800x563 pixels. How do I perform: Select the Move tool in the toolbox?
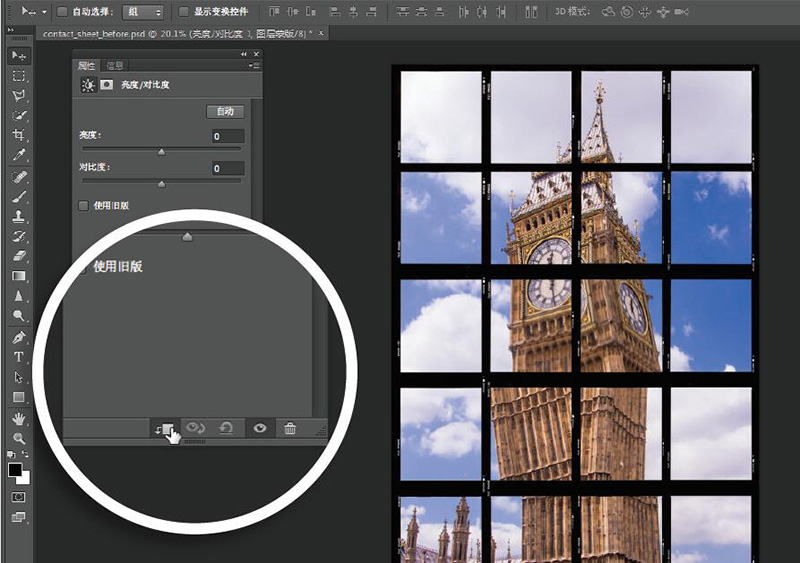click(19, 55)
